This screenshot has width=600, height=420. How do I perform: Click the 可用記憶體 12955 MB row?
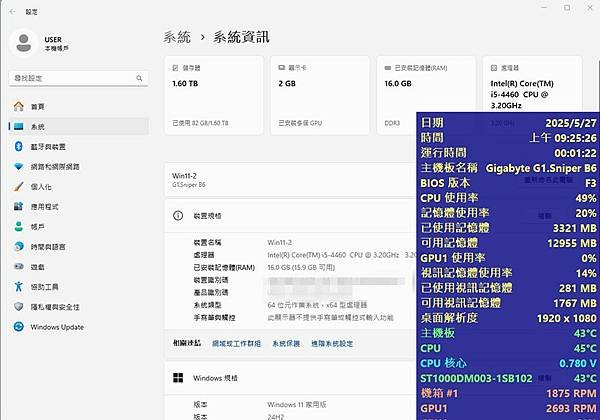point(508,243)
